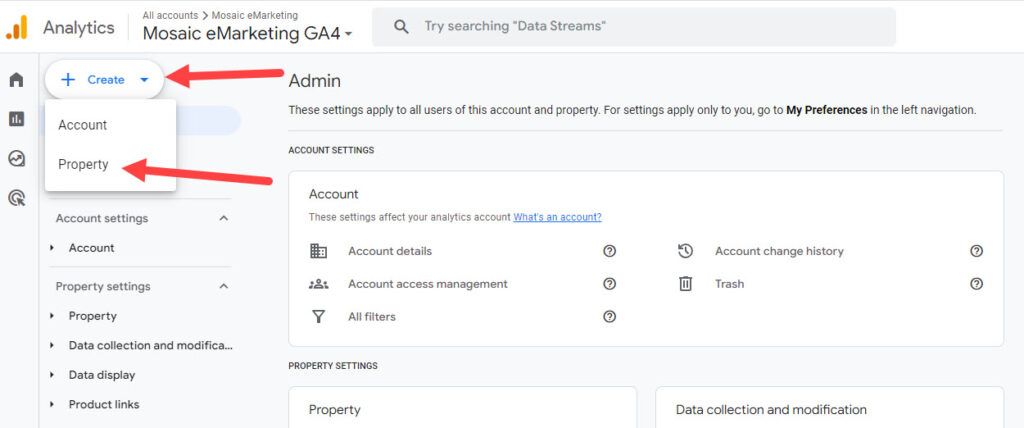Click help icon beside Account access management
This screenshot has width=1024, height=428.
tap(609, 284)
